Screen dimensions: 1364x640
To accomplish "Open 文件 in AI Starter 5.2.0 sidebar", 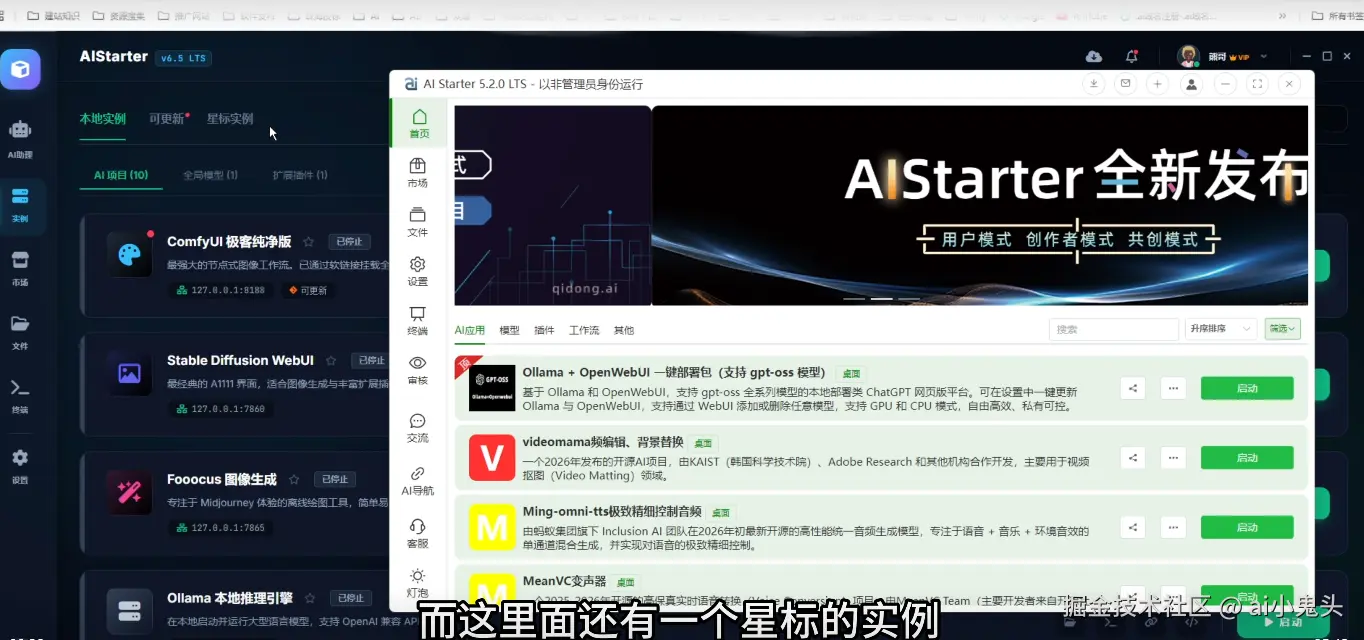I will click(x=418, y=222).
